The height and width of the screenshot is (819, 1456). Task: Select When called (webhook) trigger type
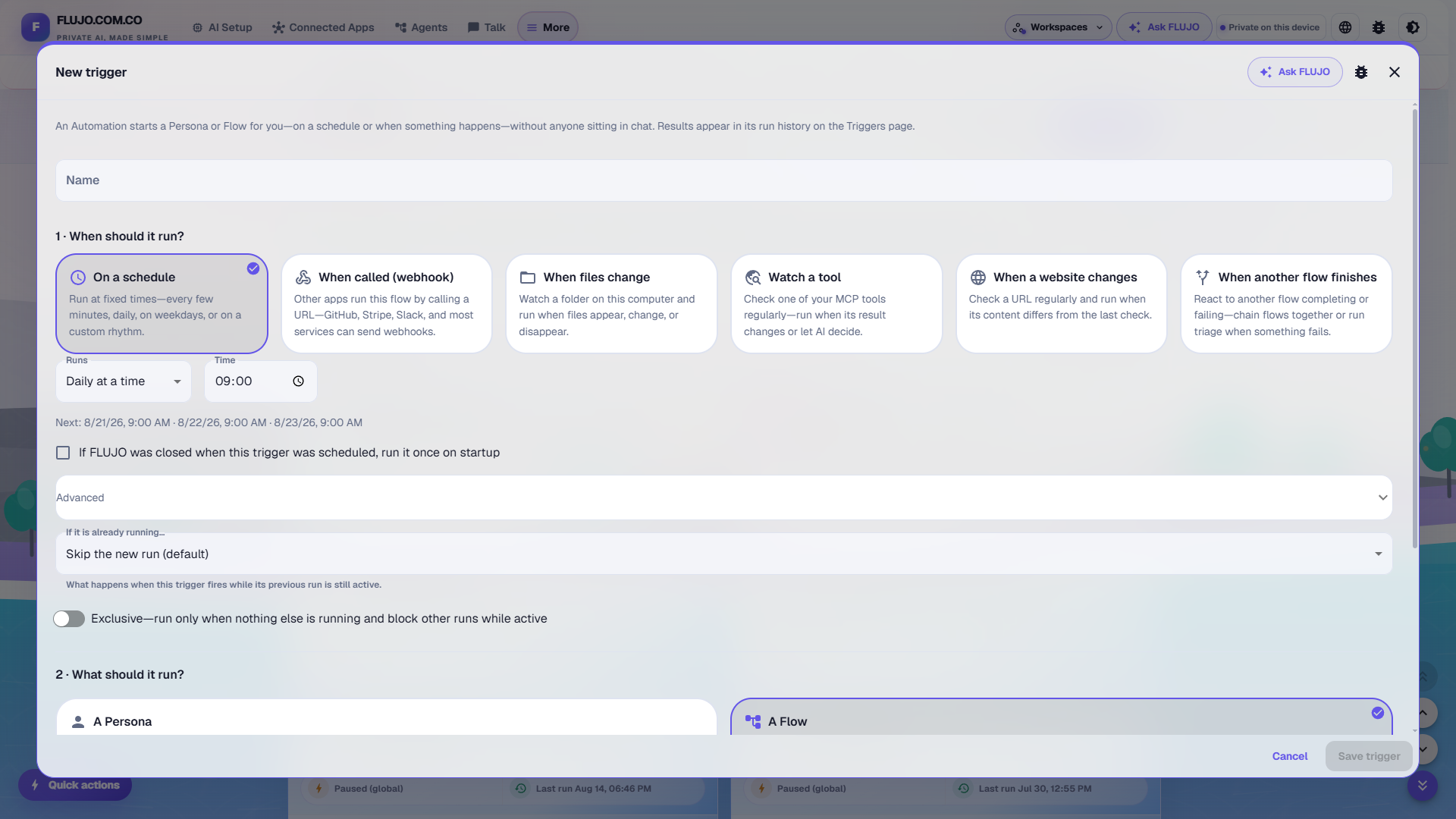[x=387, y=303]
